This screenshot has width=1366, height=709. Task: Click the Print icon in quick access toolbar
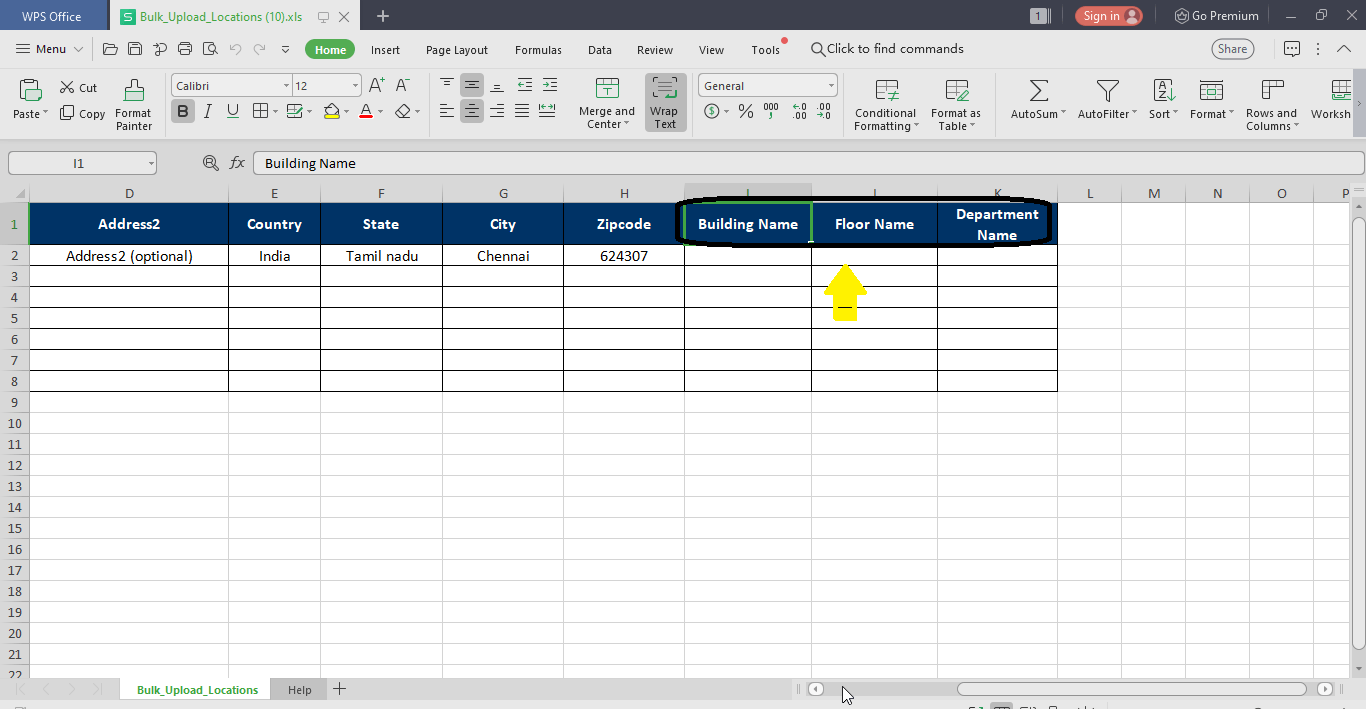coord(185,49)
